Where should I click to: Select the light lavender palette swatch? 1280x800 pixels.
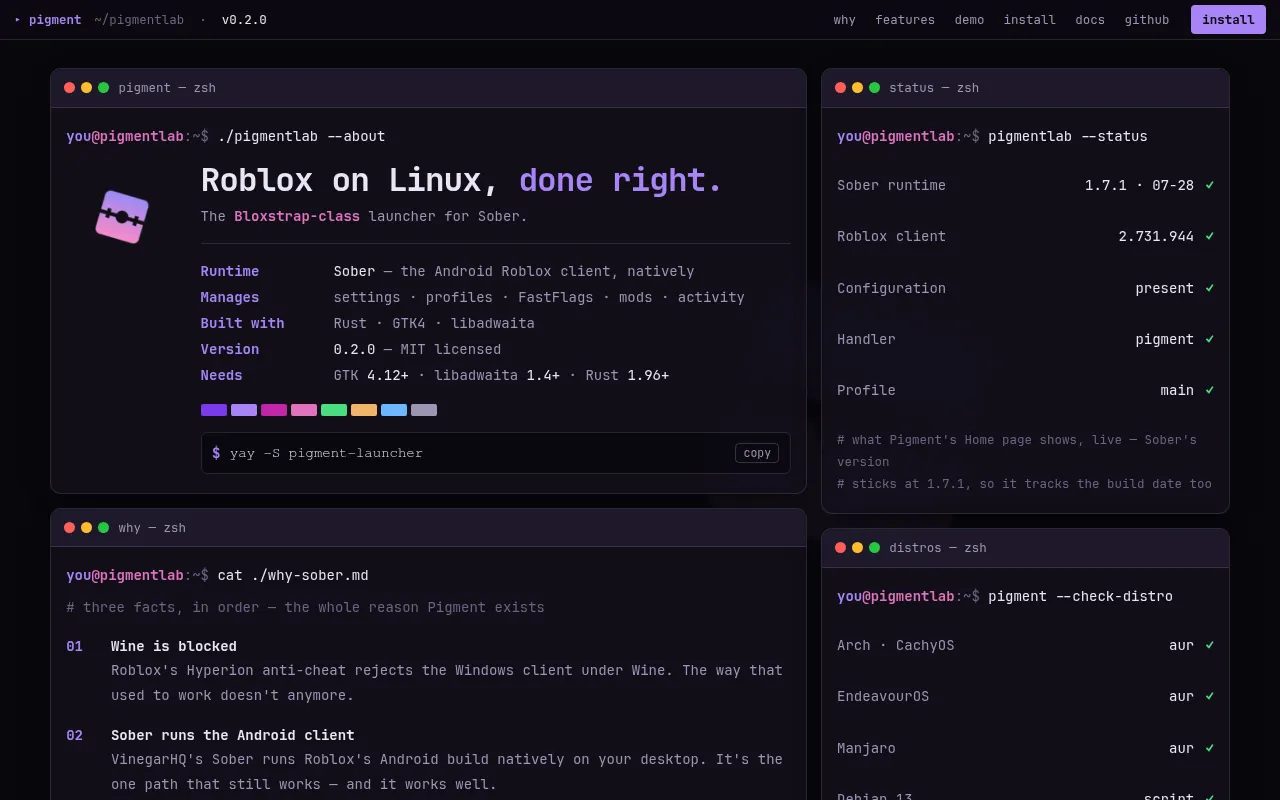pyautogui.click(x=244, y=410)
